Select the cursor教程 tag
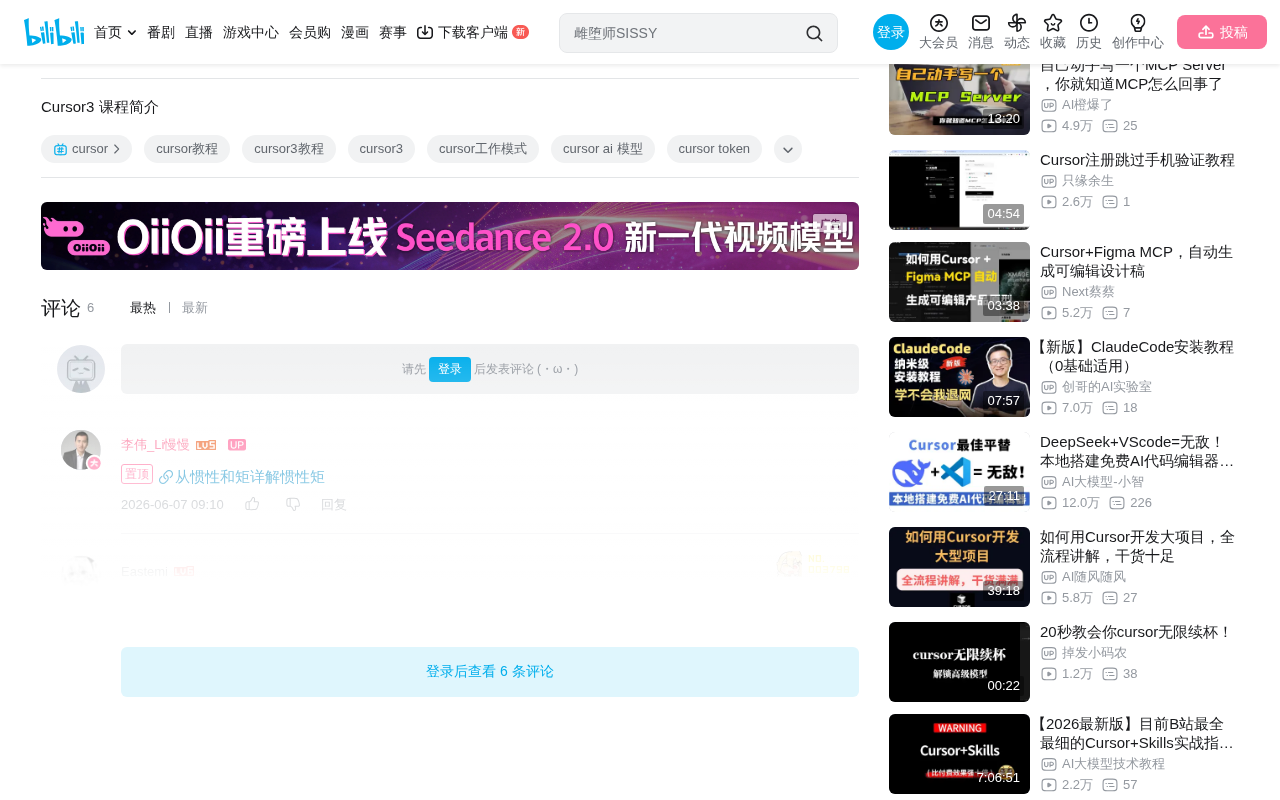This screenshot has height=800, width=1280. (187, 149)
